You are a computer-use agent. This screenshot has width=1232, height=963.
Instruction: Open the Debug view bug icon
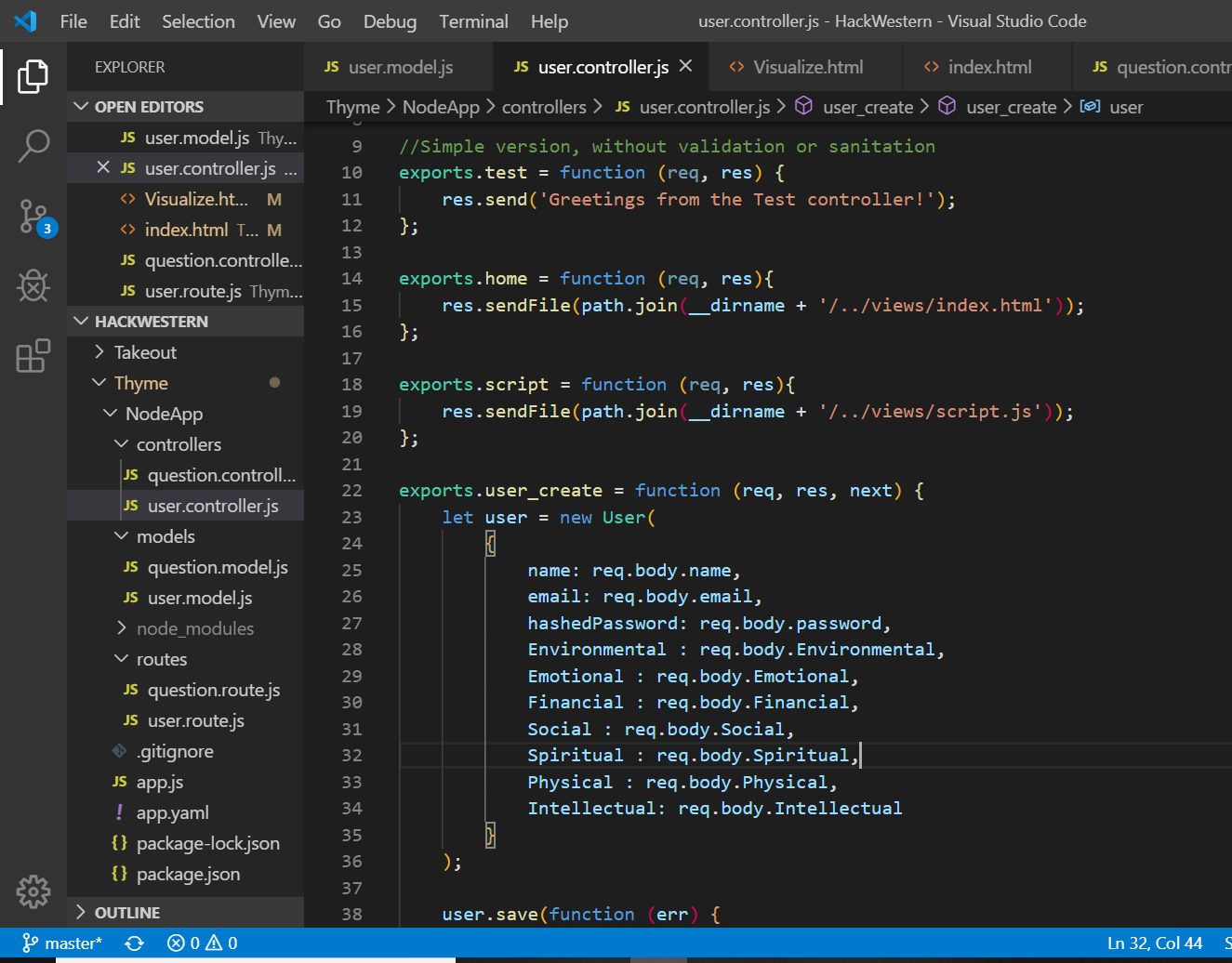pos(33,286)
